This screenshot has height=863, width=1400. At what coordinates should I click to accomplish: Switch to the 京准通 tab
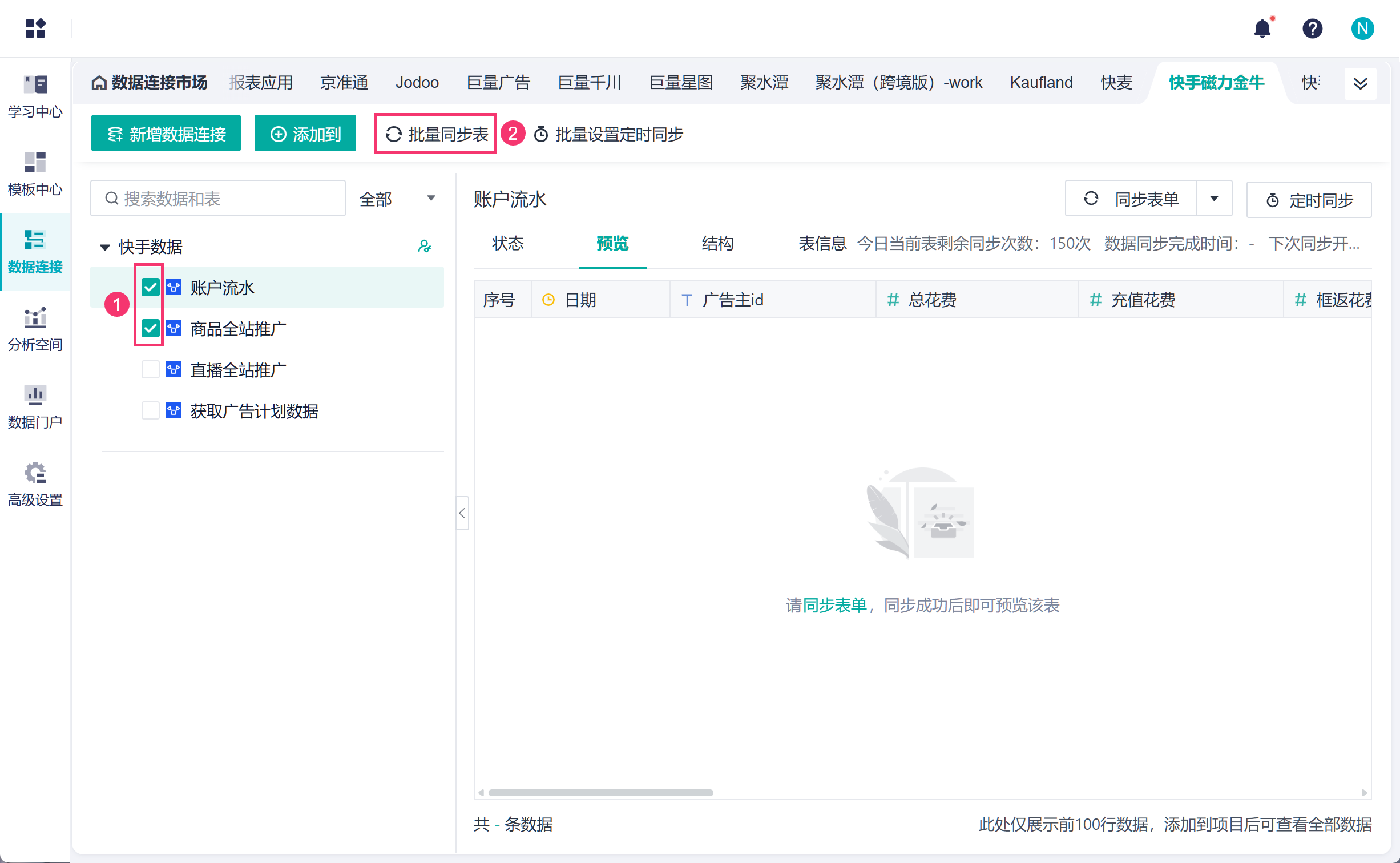(344, 83)
